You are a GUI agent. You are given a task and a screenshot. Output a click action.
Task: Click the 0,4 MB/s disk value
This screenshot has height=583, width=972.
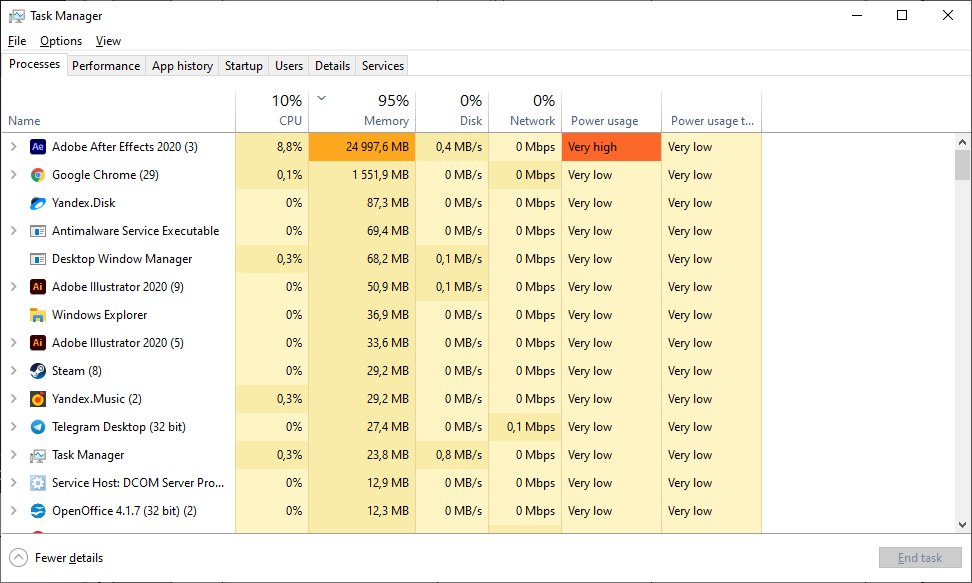[x=459, y=147]
